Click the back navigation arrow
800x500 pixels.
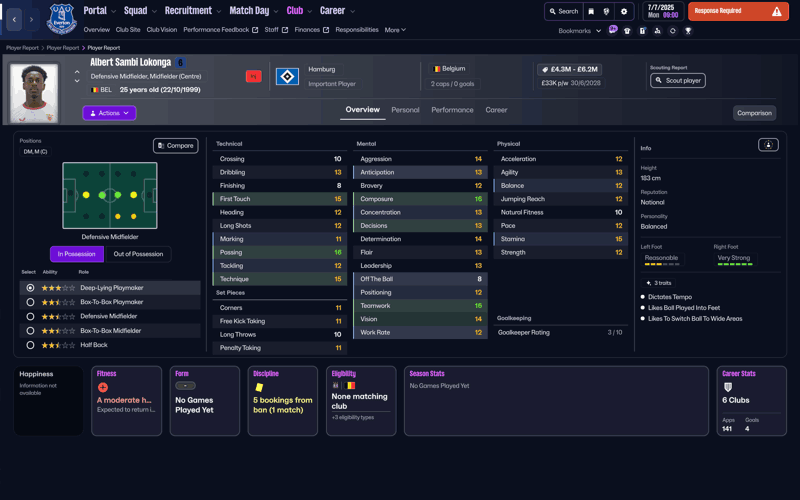click(x=14, y=19)
